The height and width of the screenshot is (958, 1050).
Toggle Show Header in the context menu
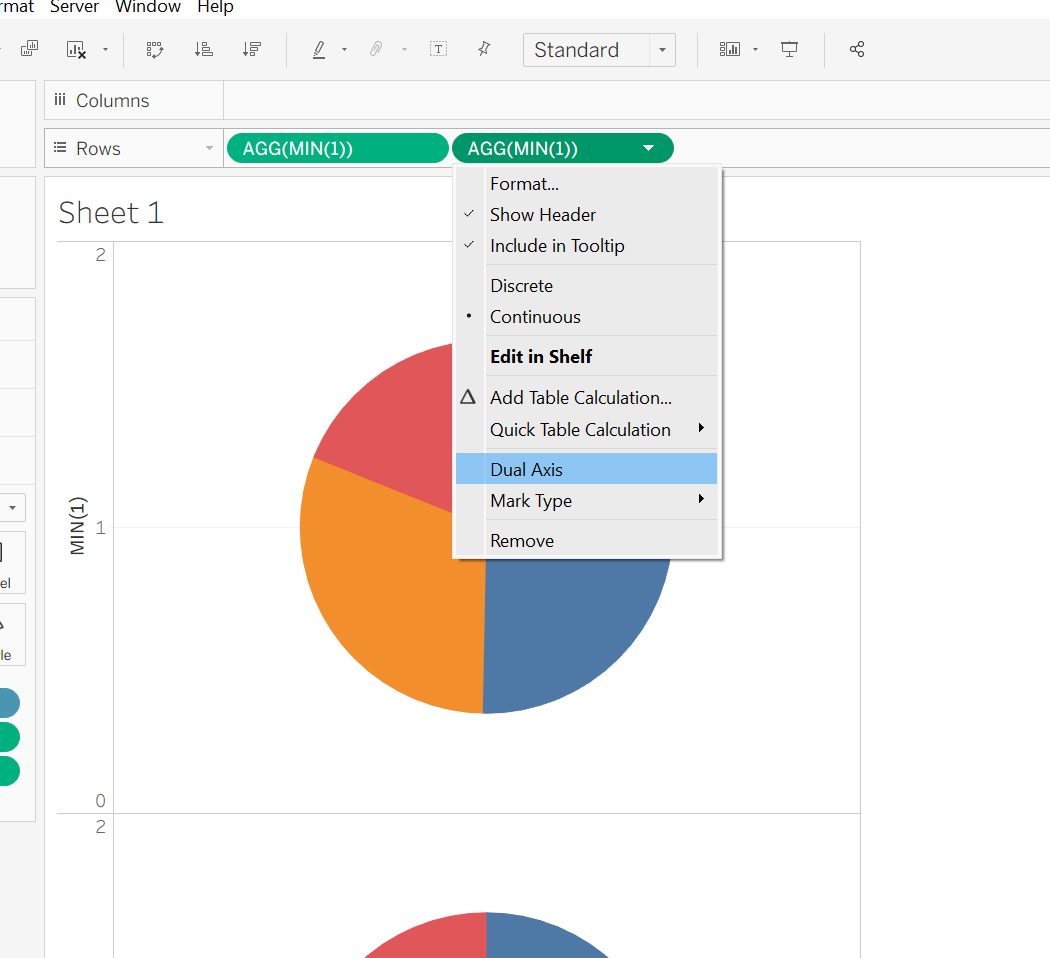pyautogui.click(x=587, y=215)
